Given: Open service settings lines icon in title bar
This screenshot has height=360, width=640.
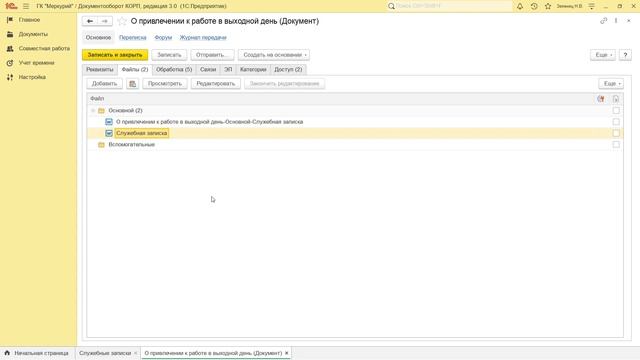Looking at the screenshot, I should (x=591, y=6).
